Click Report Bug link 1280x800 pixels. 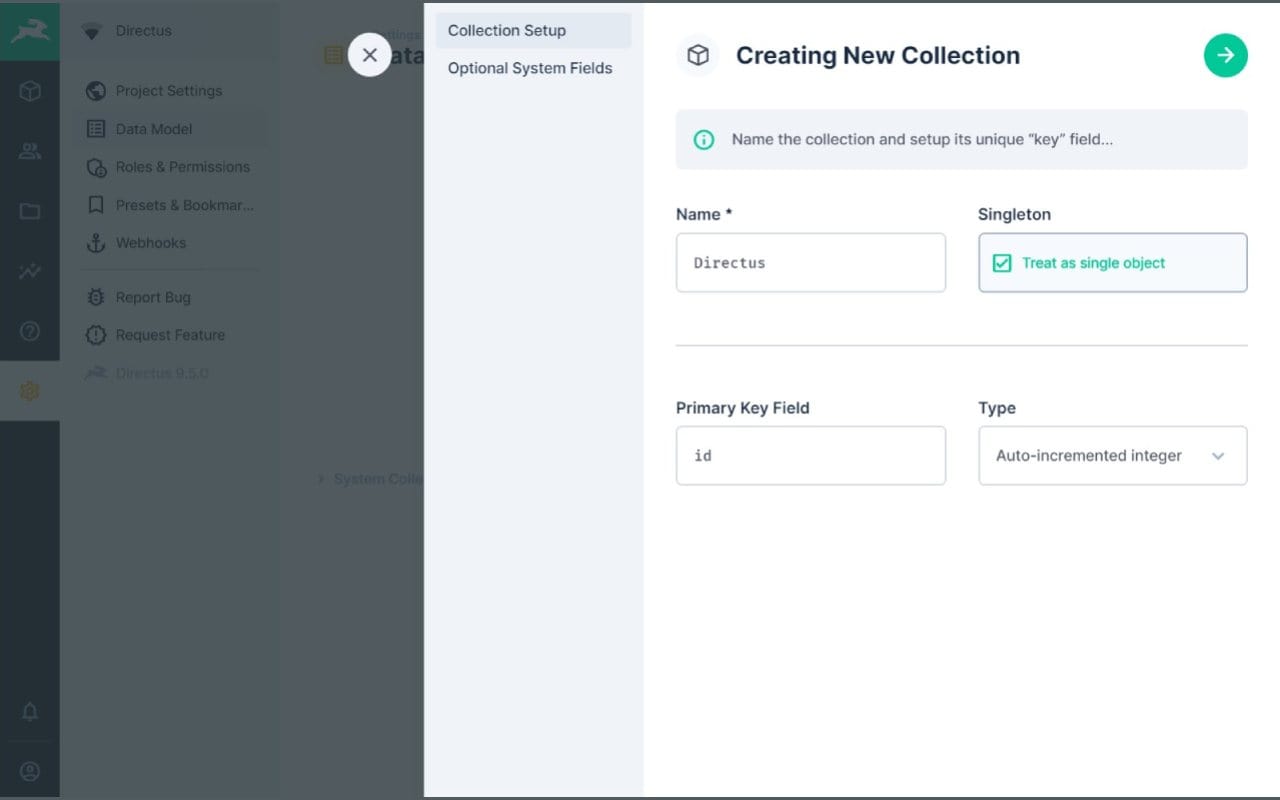coord(169,297)
